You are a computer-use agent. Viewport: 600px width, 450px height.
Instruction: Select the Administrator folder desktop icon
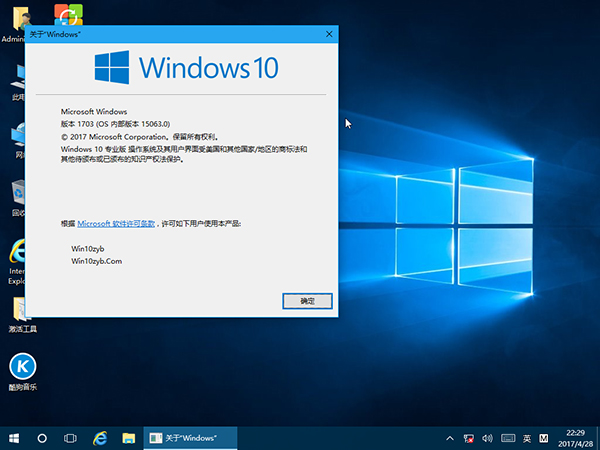pos(16,18)
